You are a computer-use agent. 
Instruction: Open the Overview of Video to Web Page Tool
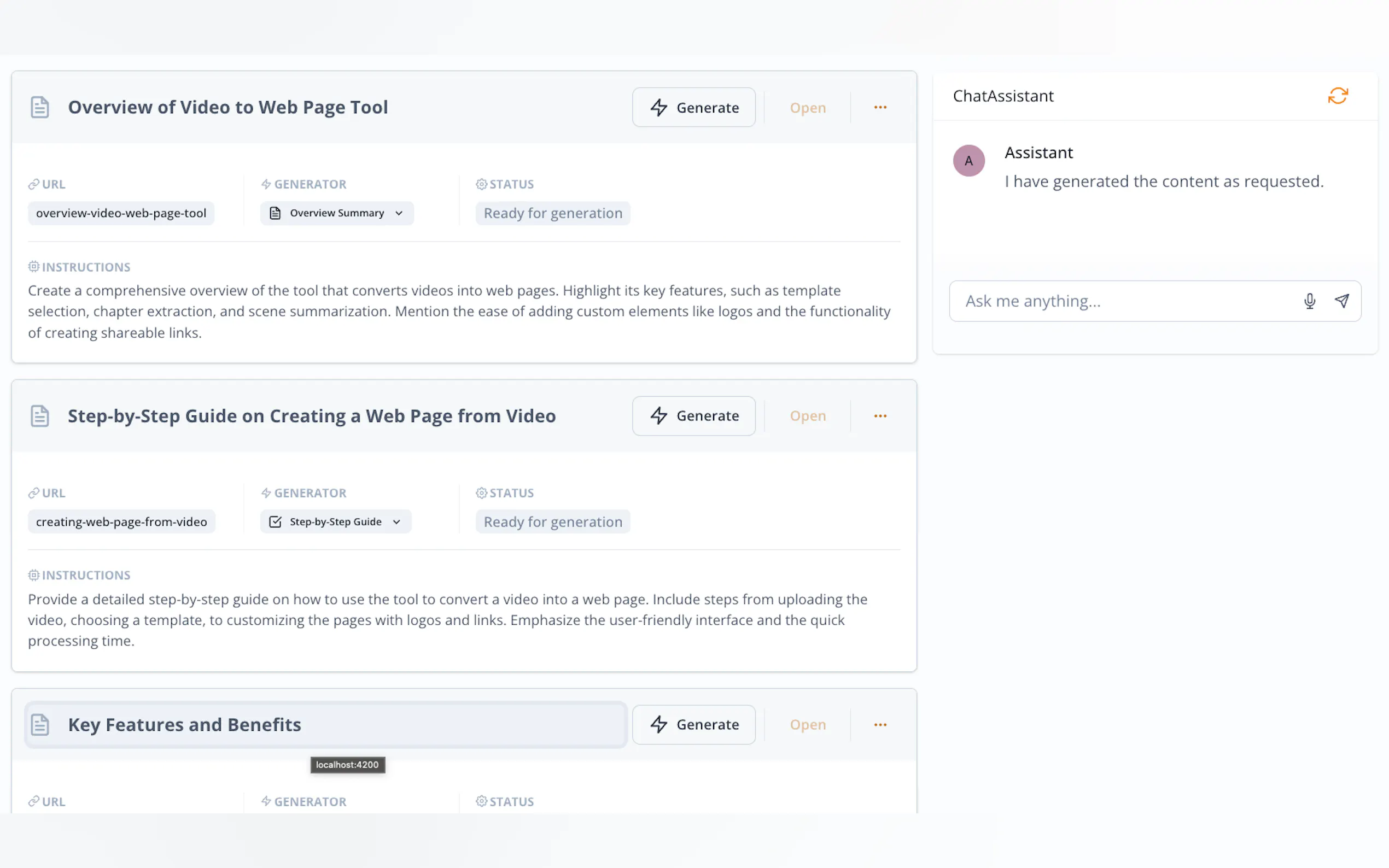pos(807,108)
